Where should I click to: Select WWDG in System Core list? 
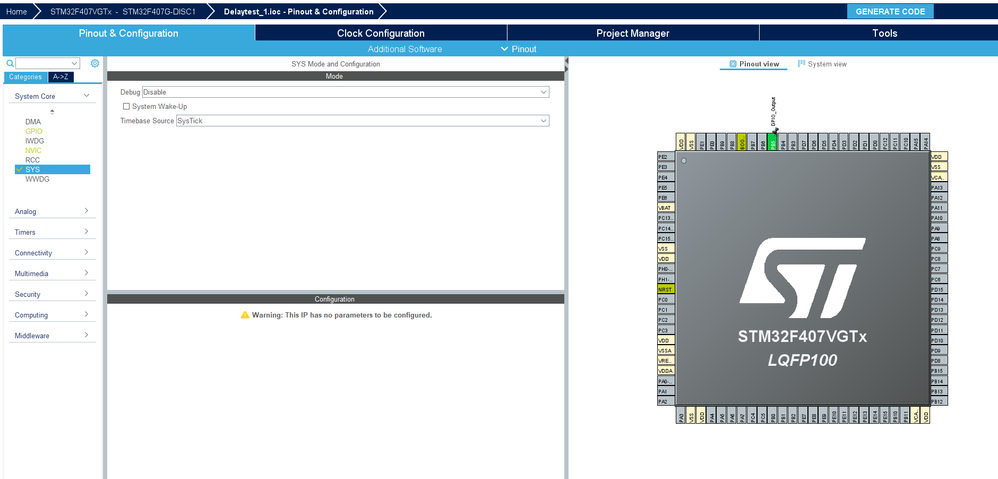[38, 179]
